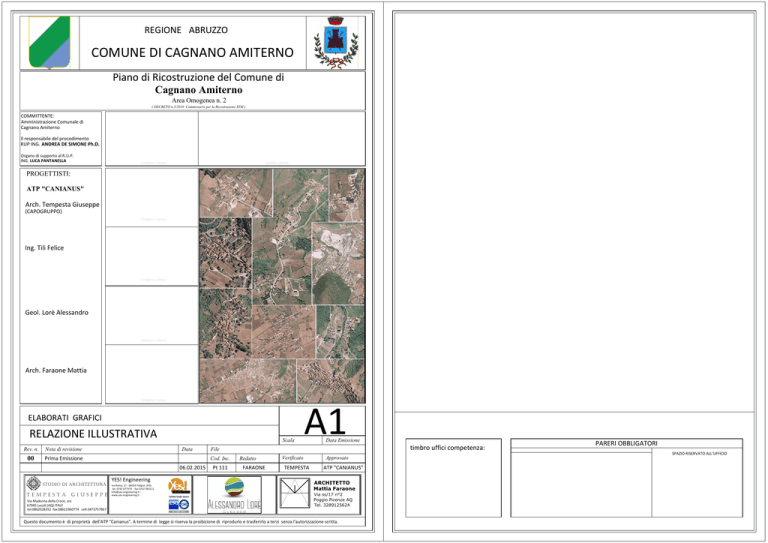Click the Abruzzo region green-blue crest logo
The height and width of the screenshot is (543, 768).
pyautogui.click(x=49, y=42)
